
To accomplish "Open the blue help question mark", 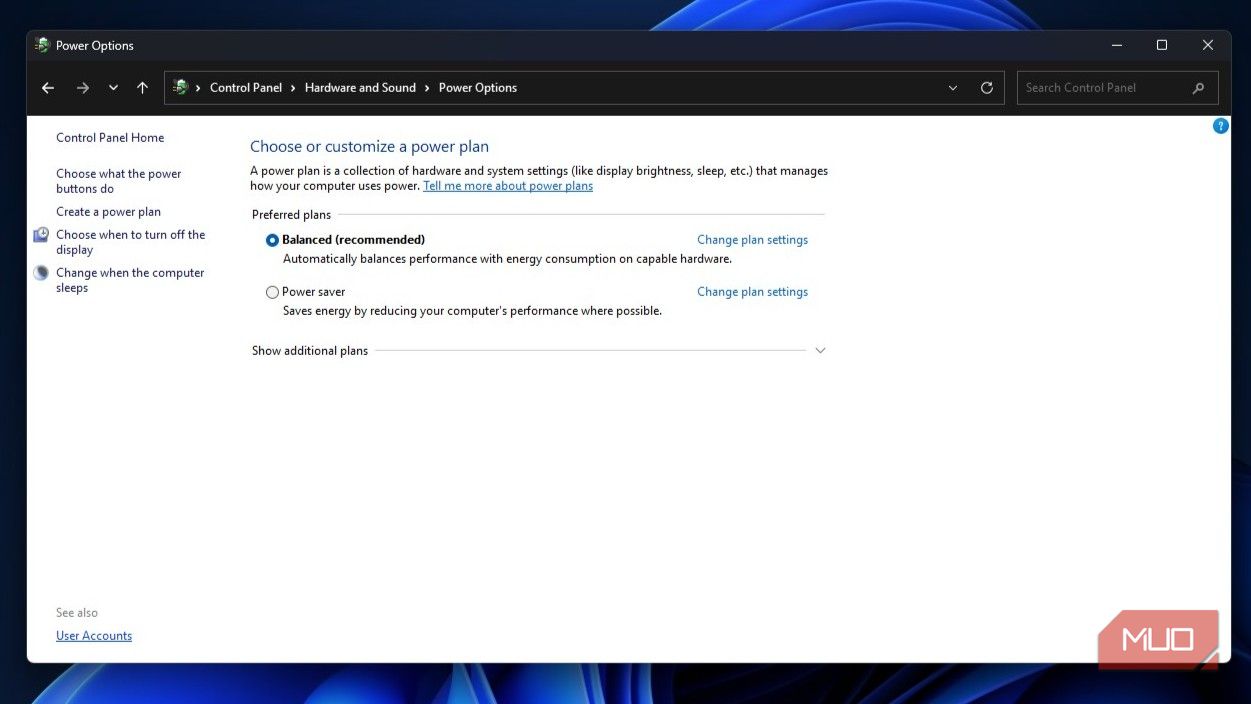I will tap(1221, 126).
